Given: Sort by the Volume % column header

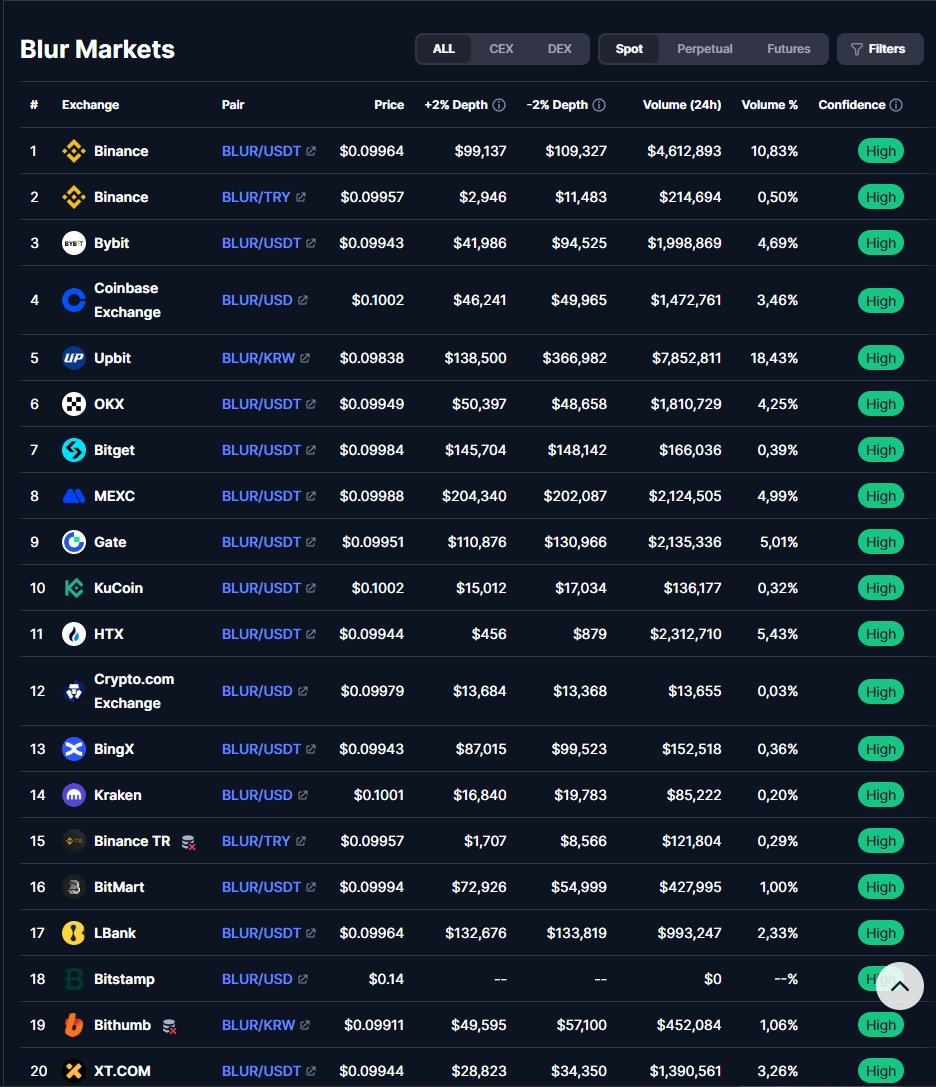Looking at the screenshot, I should [x=770, y=105].
